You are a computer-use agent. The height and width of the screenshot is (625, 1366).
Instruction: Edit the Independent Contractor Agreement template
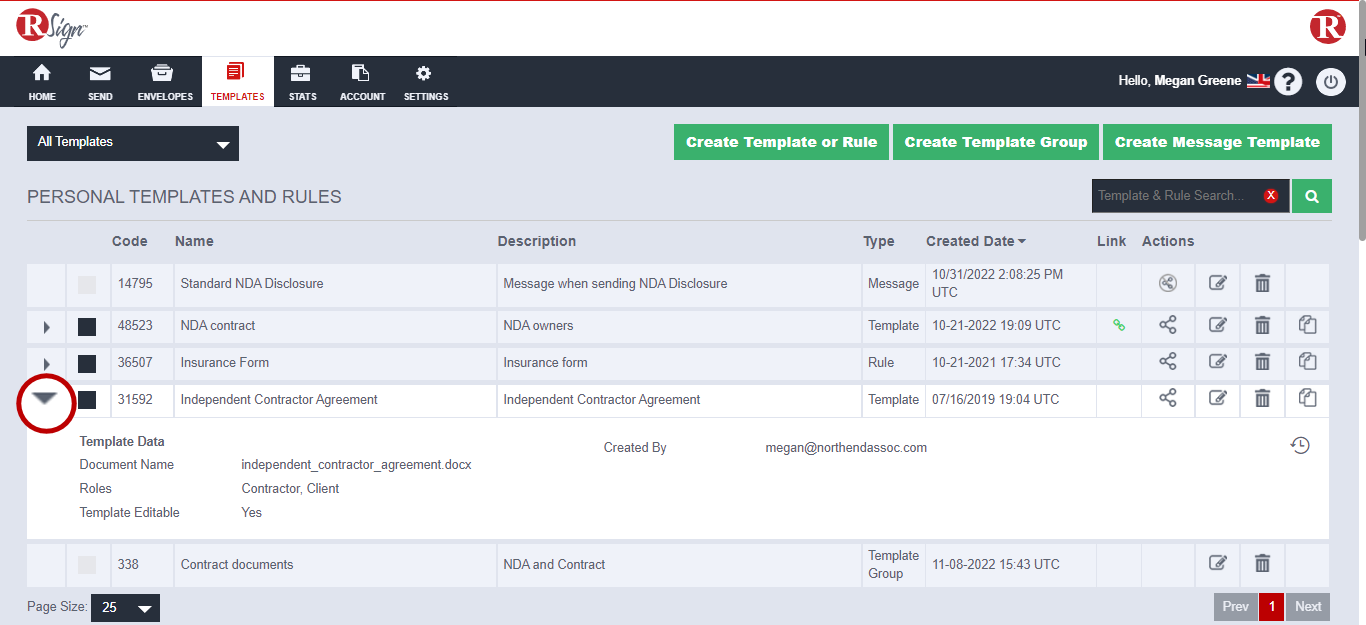[x=1217, y=398]
